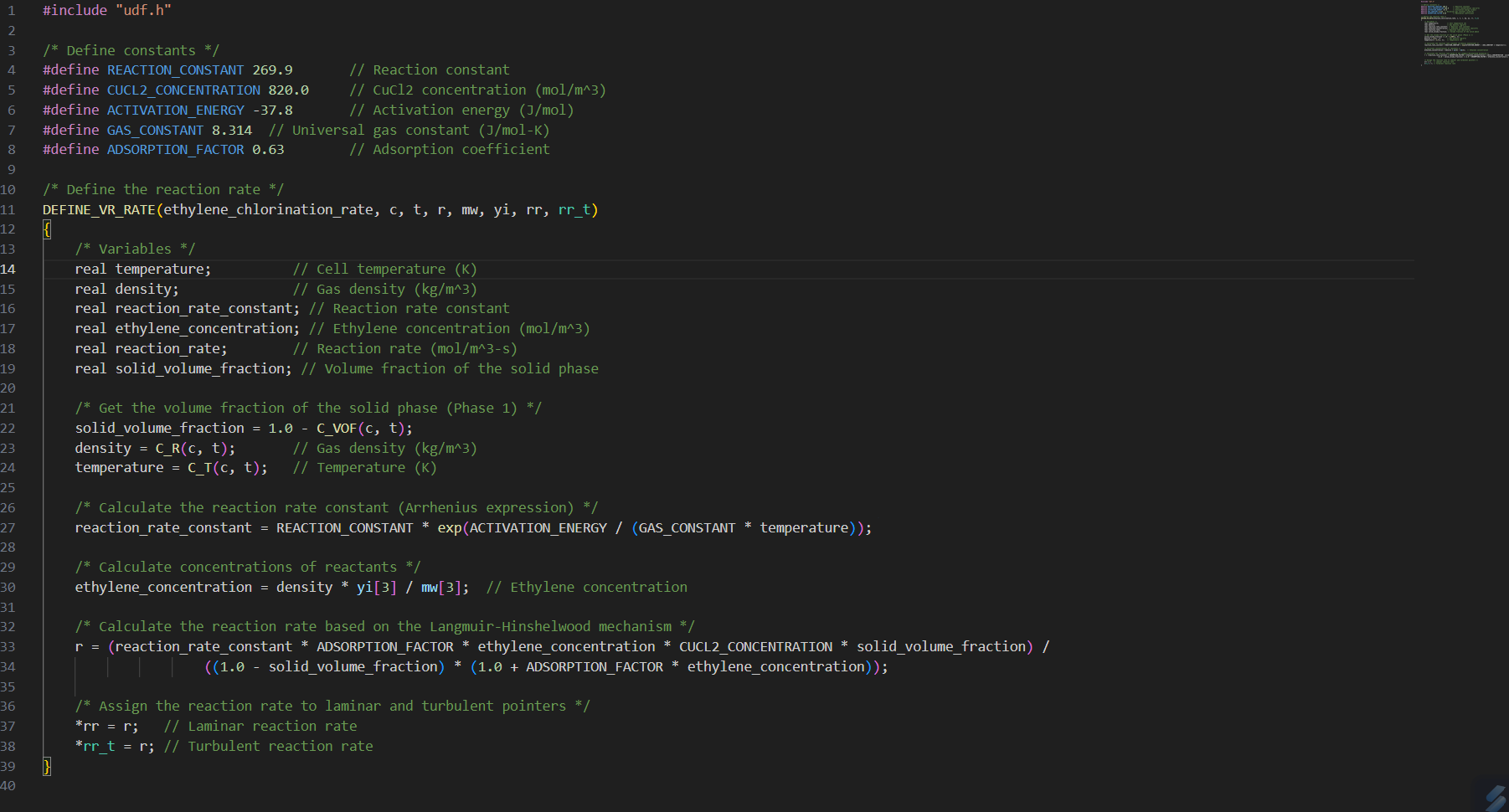The width and height of the screenshot is (1509, 812).
Task: Click the "// Adsorption coefficient" comment
Action: pos(450,149)
